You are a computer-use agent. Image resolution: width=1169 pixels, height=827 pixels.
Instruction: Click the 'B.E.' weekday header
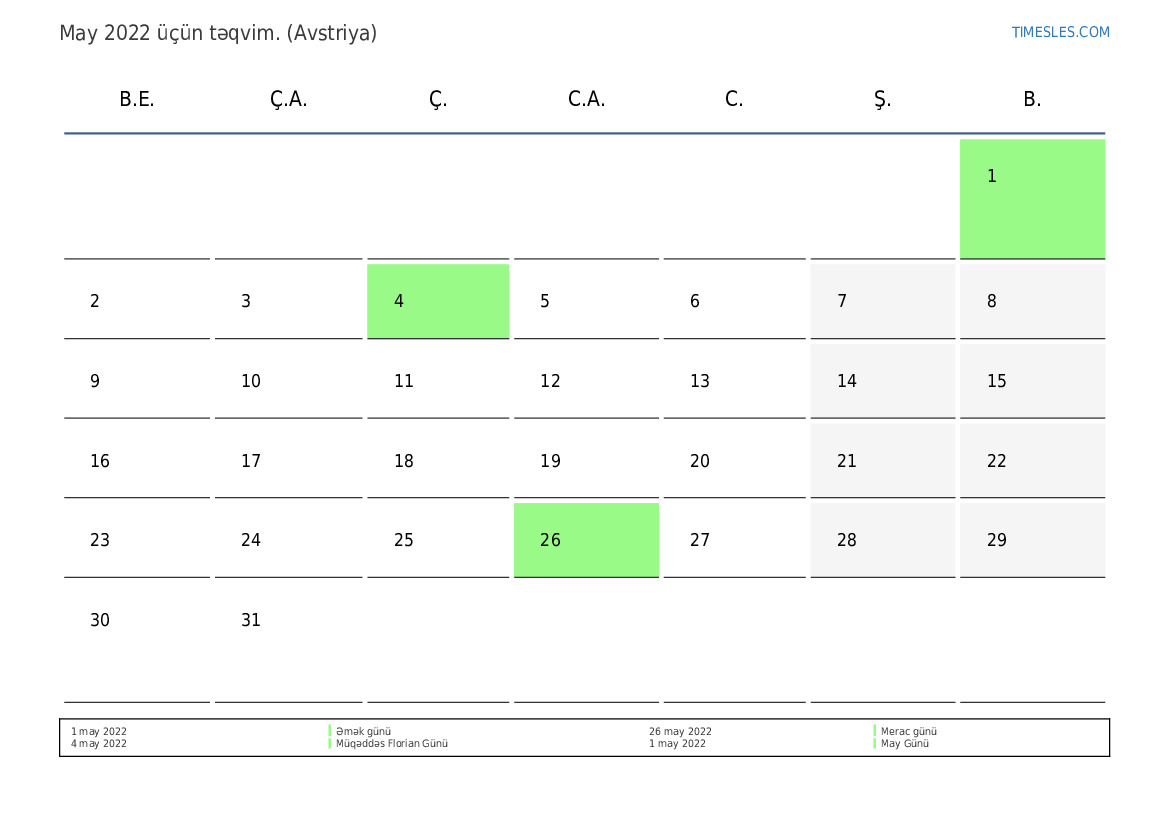pyautogui.click(x=136, y=99)
